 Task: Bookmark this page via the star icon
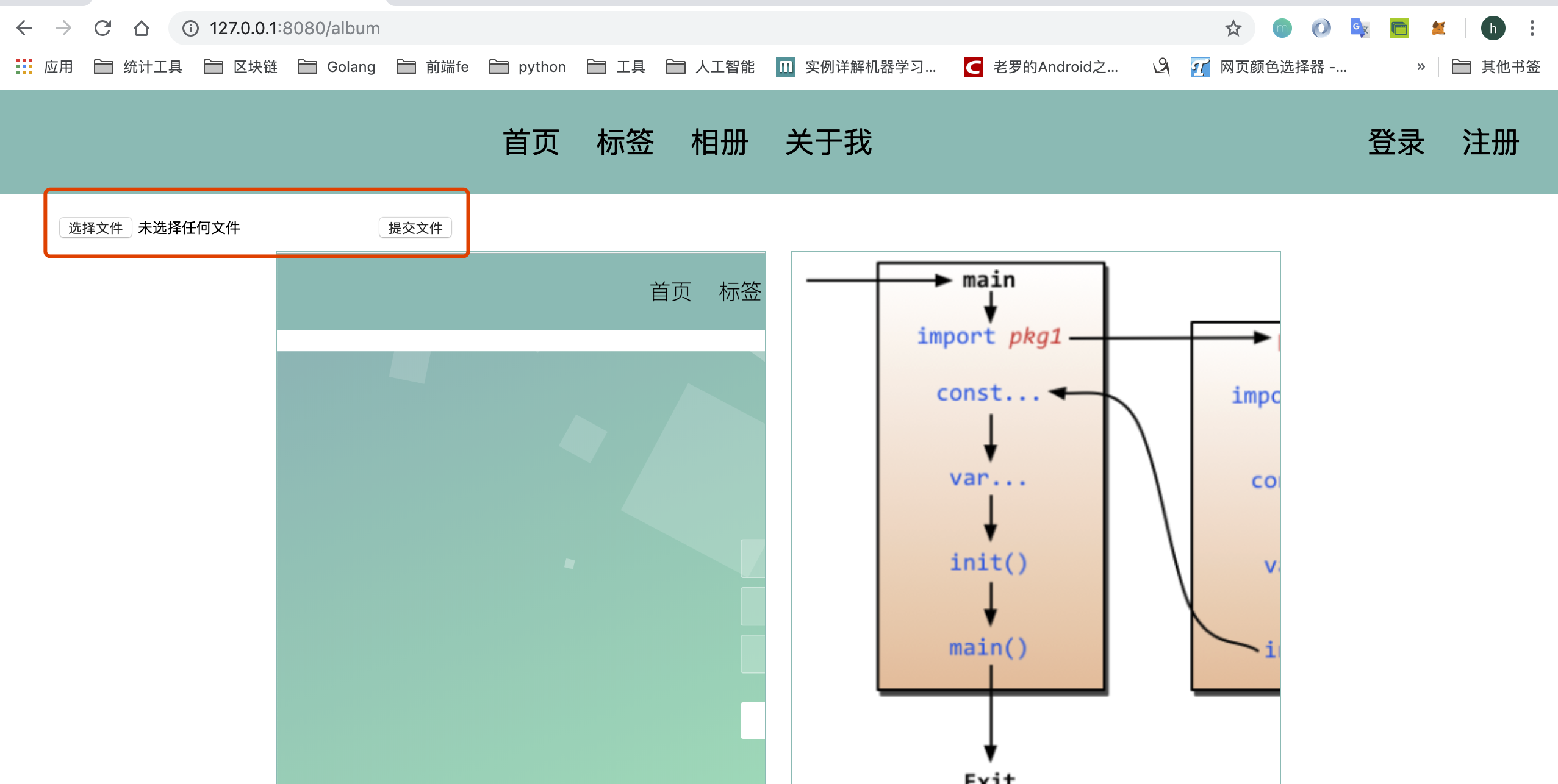pos(1232,28)
